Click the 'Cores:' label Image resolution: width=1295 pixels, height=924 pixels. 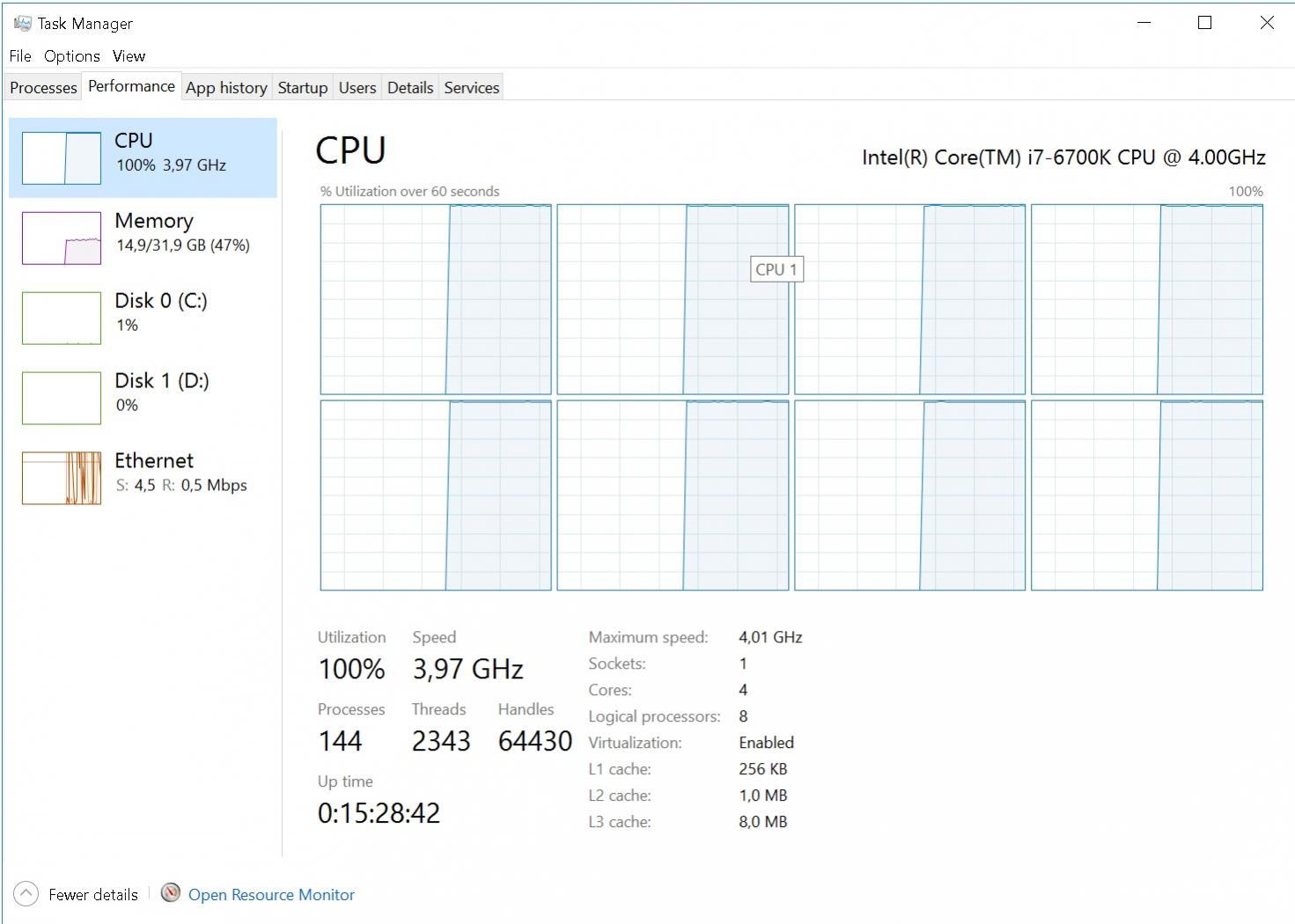(610, 690)
